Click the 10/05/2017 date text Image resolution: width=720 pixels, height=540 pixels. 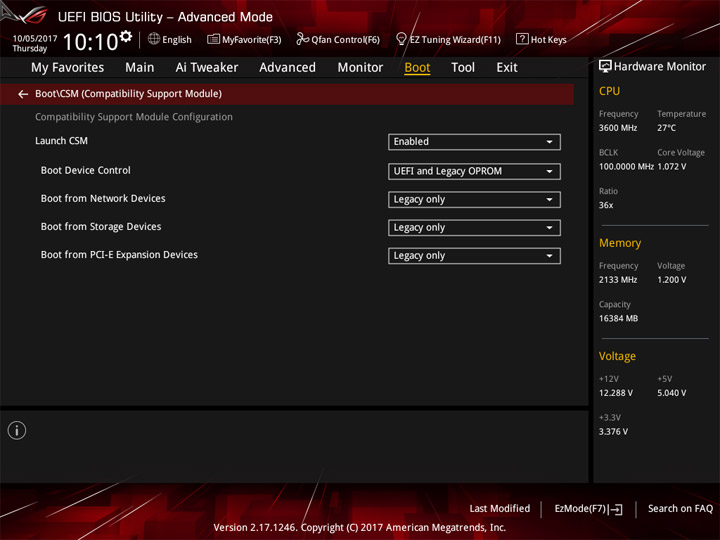pyautogui.click(x=34, y=39)
